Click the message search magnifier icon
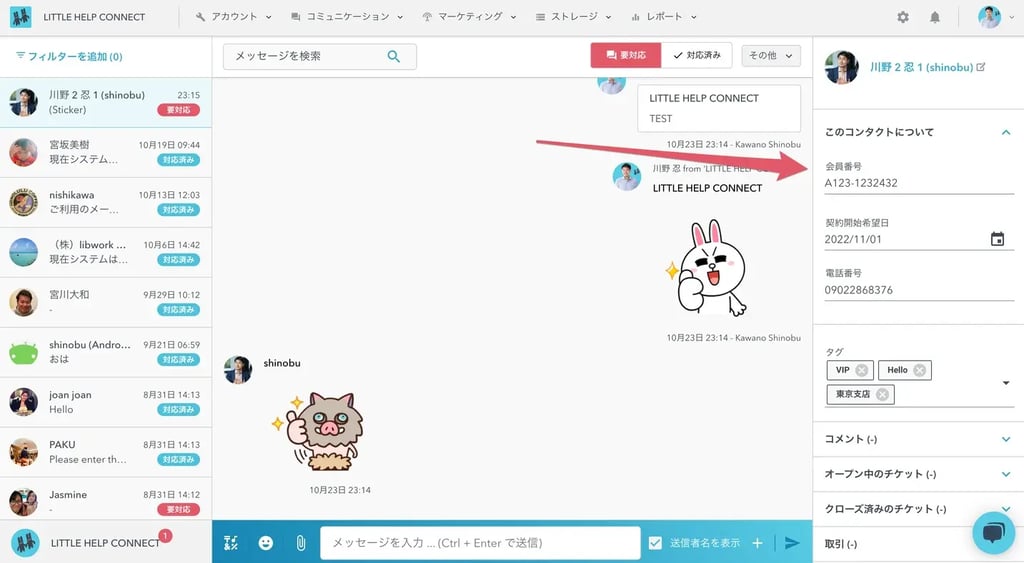 pos(394,56)
